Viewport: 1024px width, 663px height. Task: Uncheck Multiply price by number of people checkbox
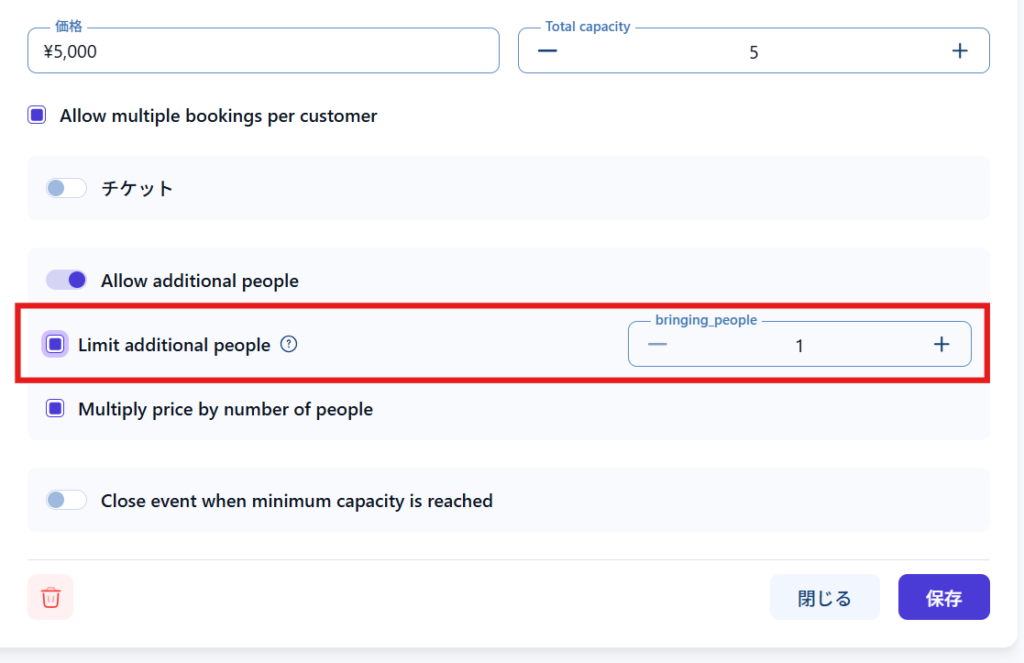coord(56,408)
